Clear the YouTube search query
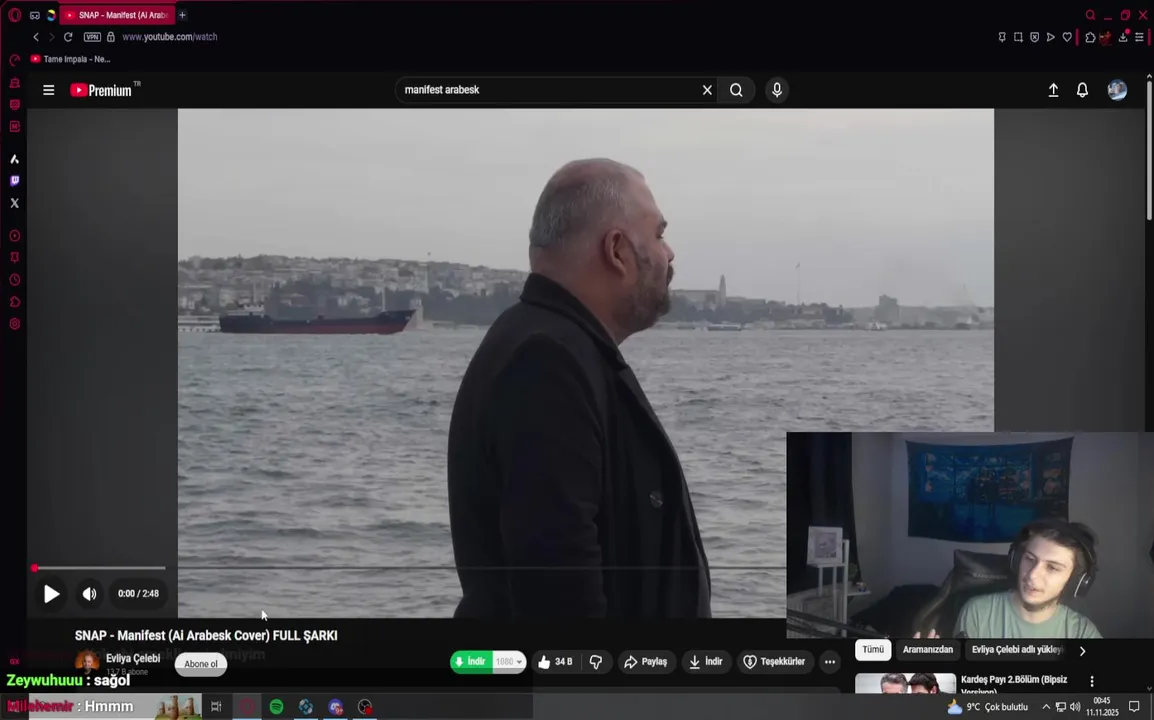The image size is (1154, 720). point(707,90)
